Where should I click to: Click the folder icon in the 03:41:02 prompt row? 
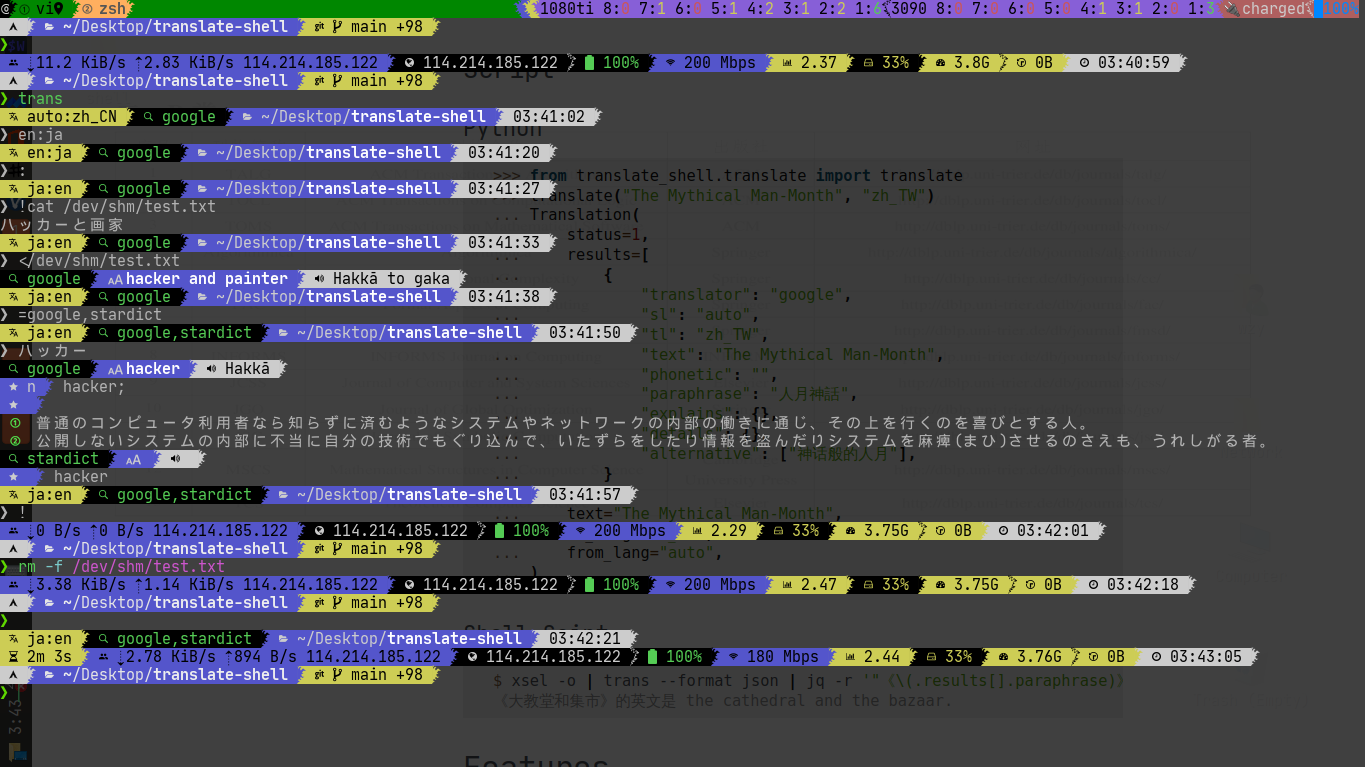[248, 116]
